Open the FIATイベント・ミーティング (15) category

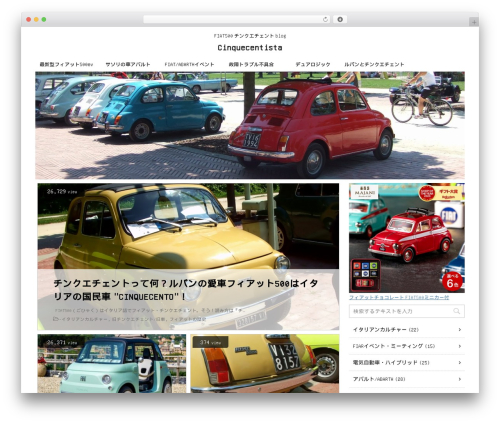tap(407, 346)
